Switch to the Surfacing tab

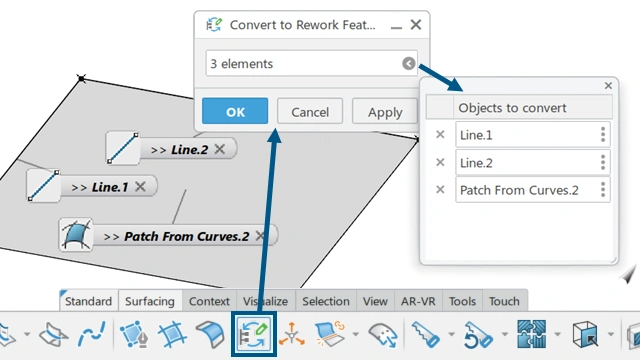[x=150, y=301]
